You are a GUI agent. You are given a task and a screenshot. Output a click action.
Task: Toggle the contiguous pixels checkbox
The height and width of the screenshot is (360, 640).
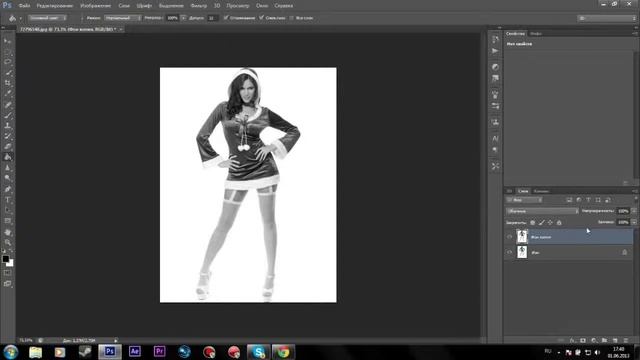click(262, 18)
